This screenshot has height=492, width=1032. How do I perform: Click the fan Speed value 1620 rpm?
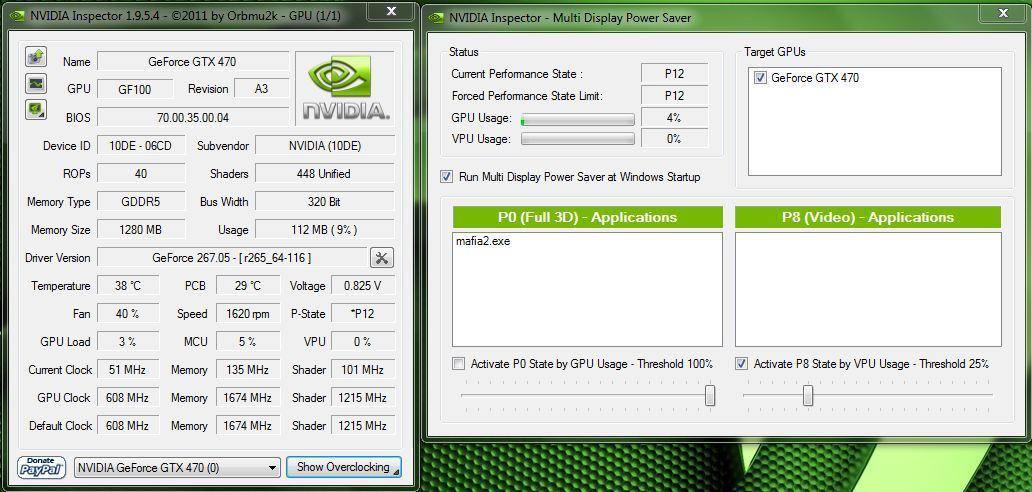point(248,314)
